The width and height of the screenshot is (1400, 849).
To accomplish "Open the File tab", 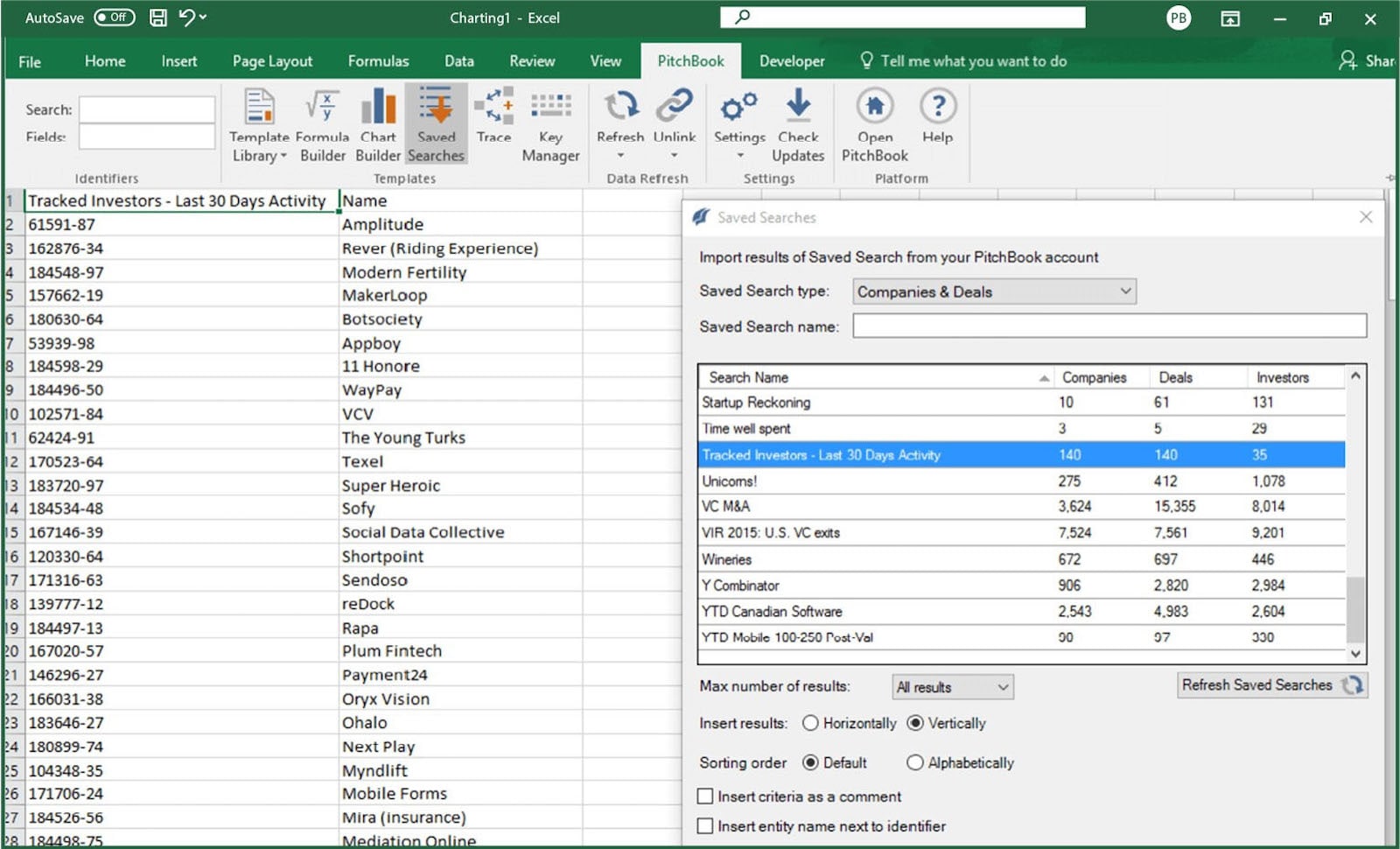I will pyautogui.click(x=30, y=61).
